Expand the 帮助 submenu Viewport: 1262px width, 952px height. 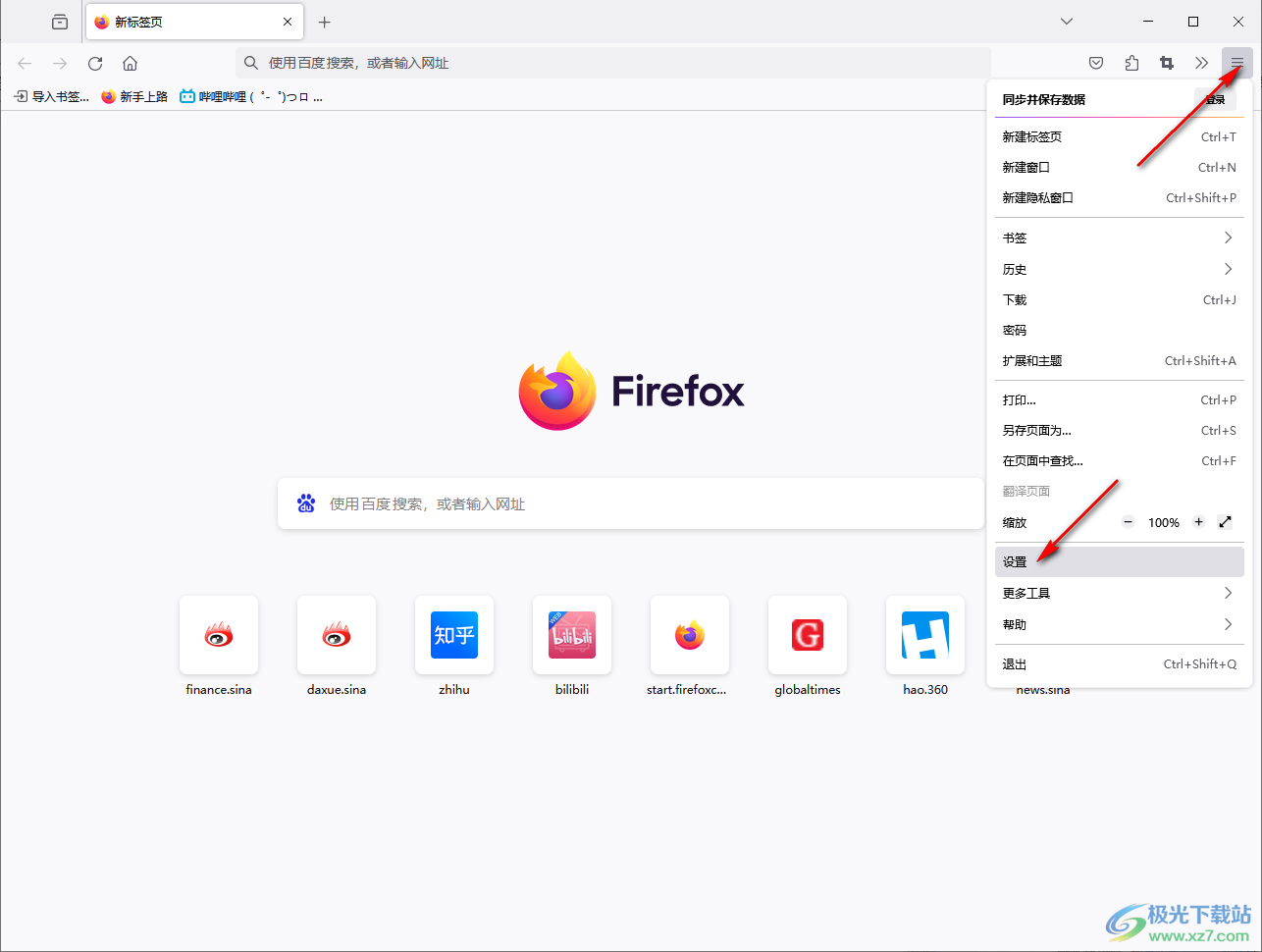[1119, 625]
